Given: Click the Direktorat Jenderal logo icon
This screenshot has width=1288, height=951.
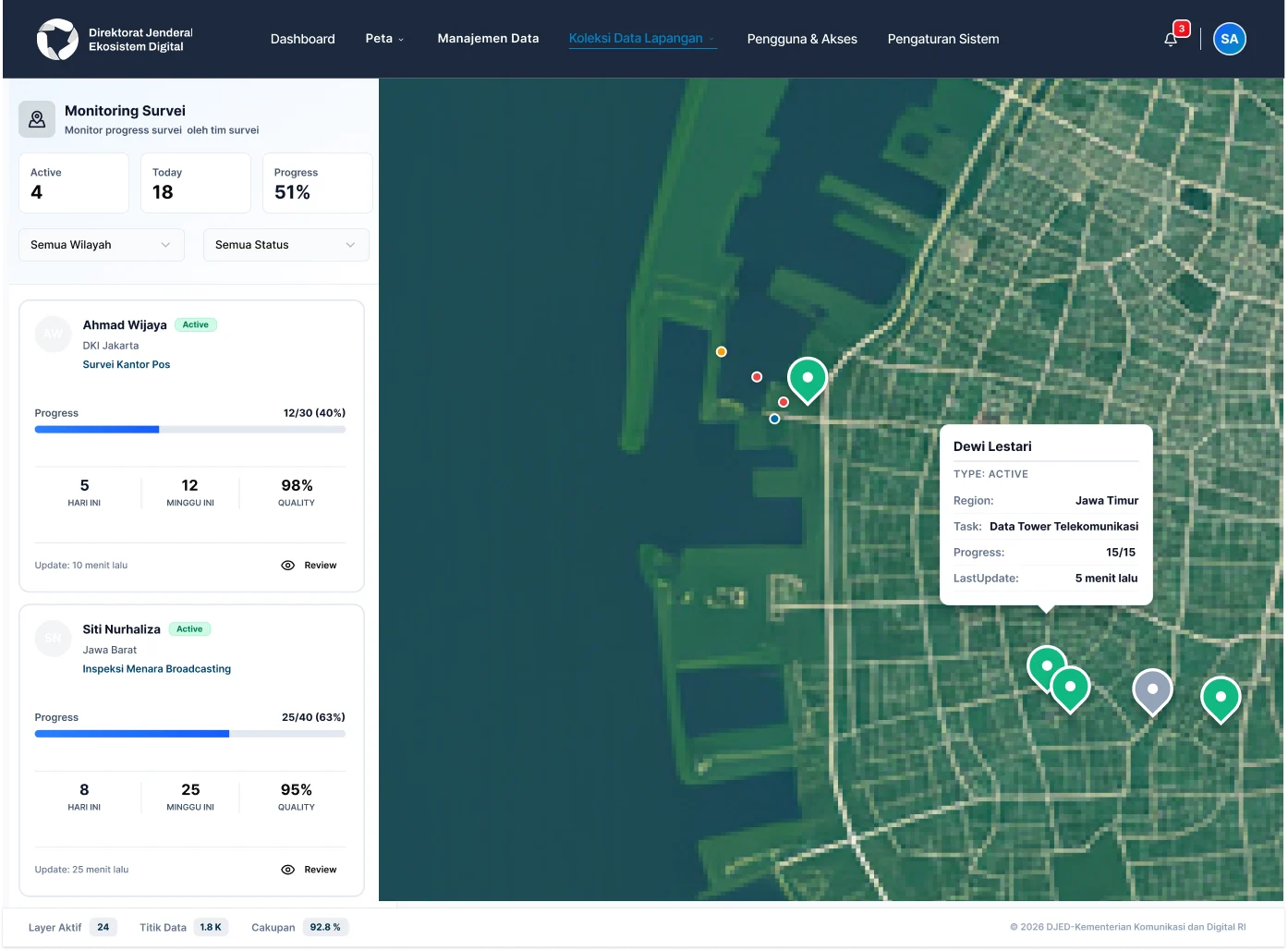Looking at the screenshot, I should tap(57, 39).
